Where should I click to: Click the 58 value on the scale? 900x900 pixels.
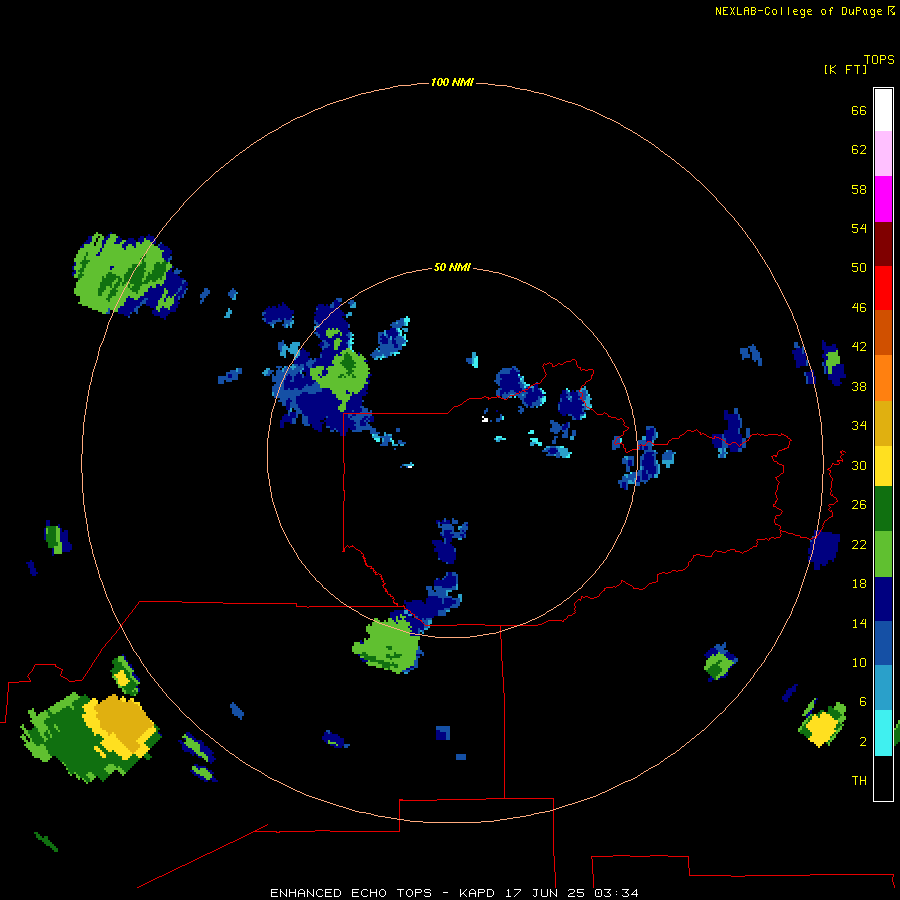tap(859, 189)
